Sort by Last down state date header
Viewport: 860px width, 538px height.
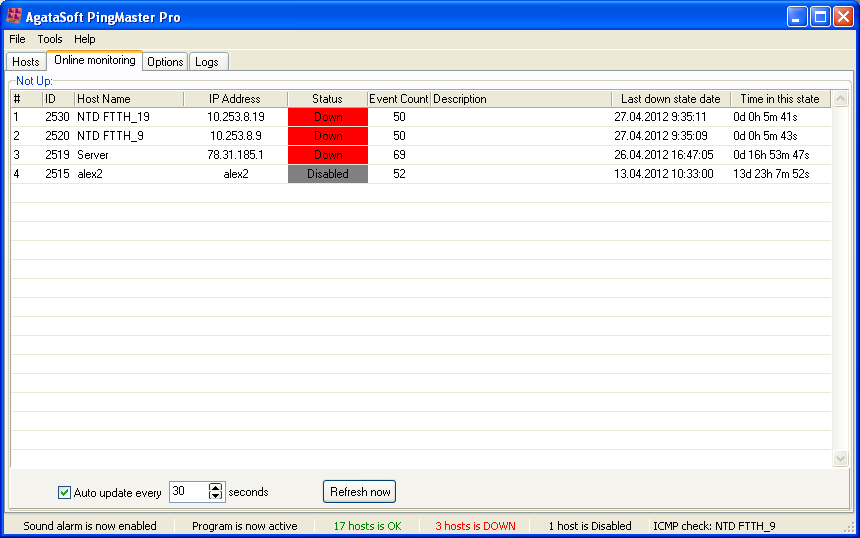point(671,99)
